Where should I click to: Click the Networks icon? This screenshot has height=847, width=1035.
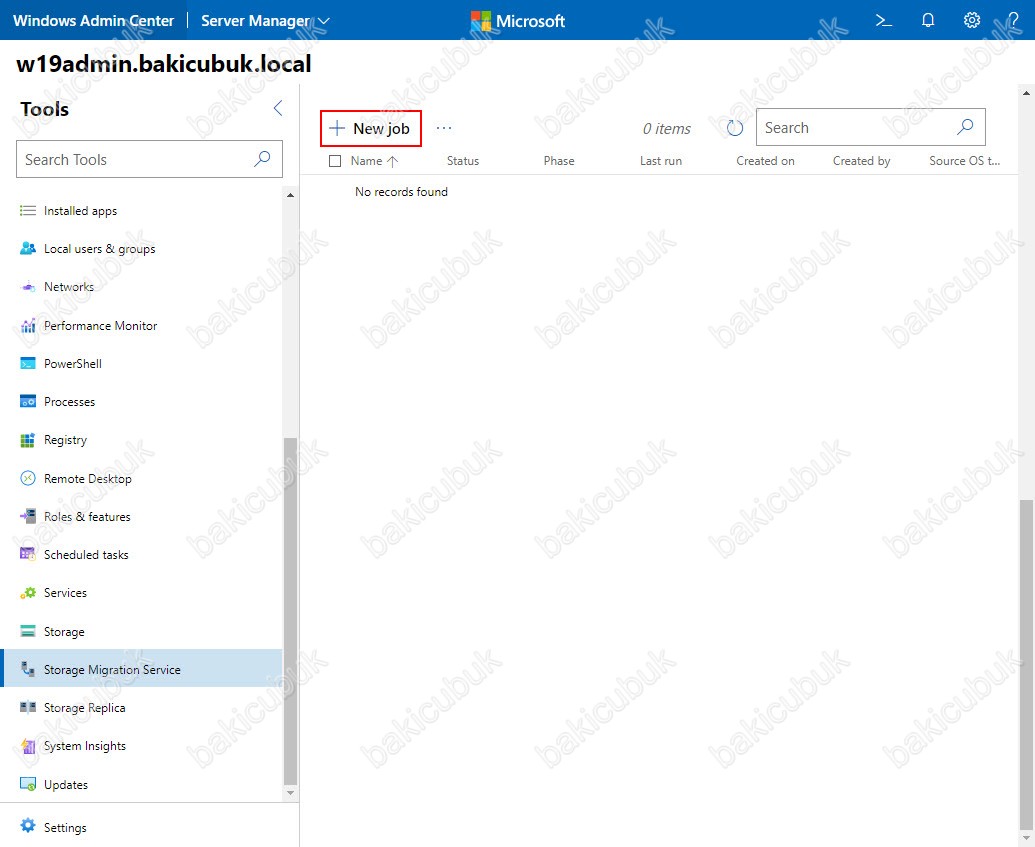[28, 287]
